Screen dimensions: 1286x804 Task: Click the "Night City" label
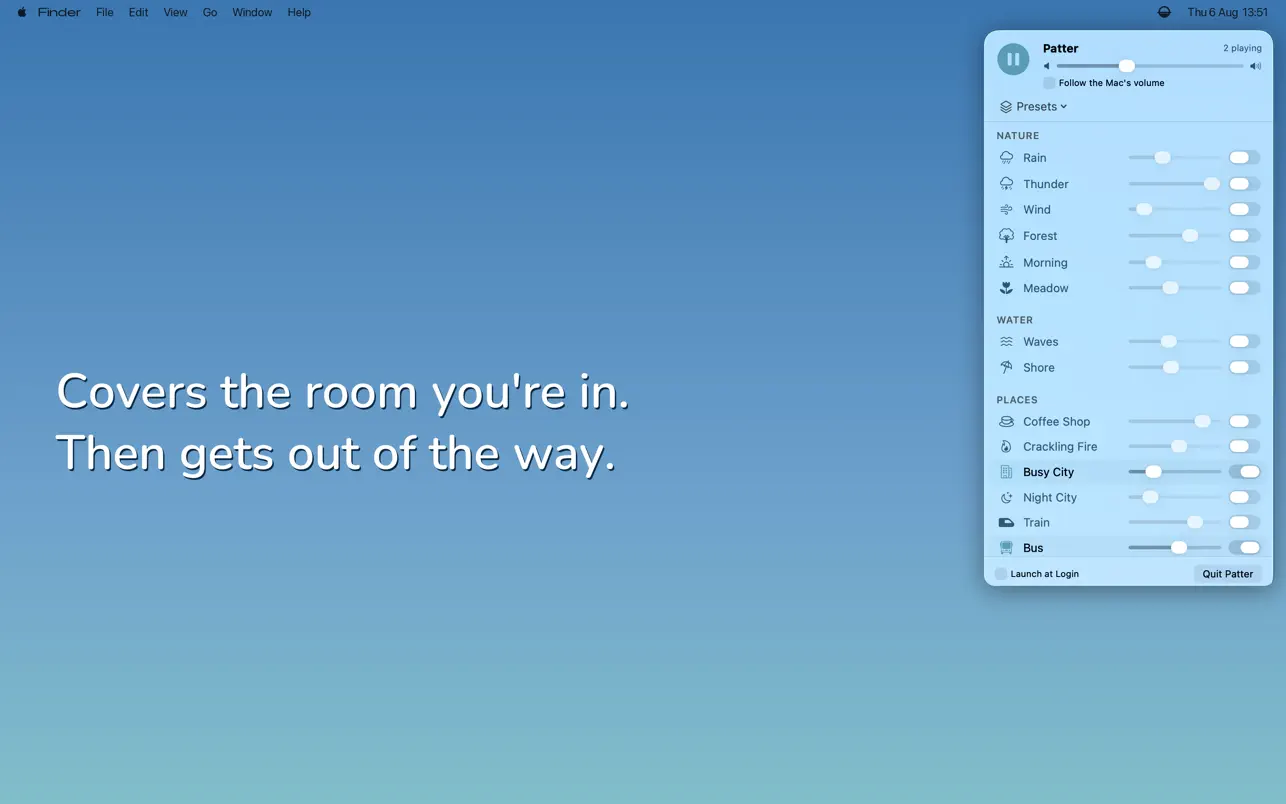click(x=1050, y=498)
